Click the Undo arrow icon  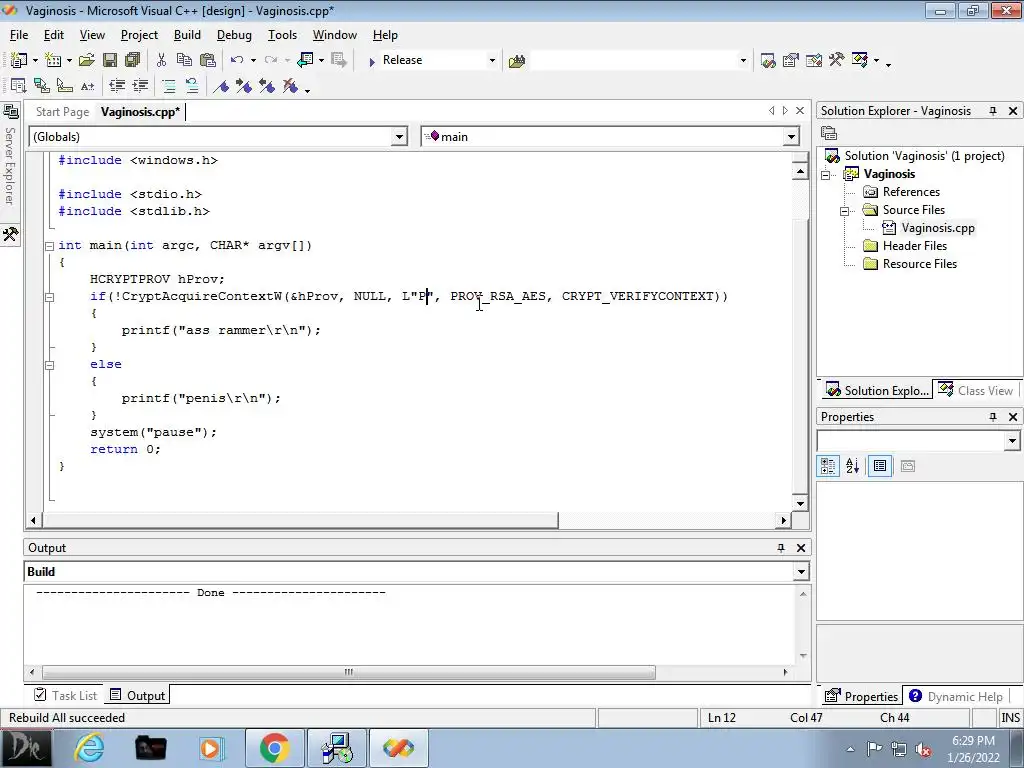236,60
